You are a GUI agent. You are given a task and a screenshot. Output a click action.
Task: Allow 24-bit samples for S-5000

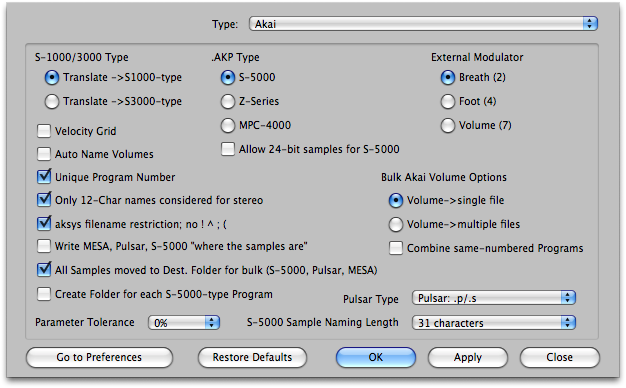coord(228,149)
